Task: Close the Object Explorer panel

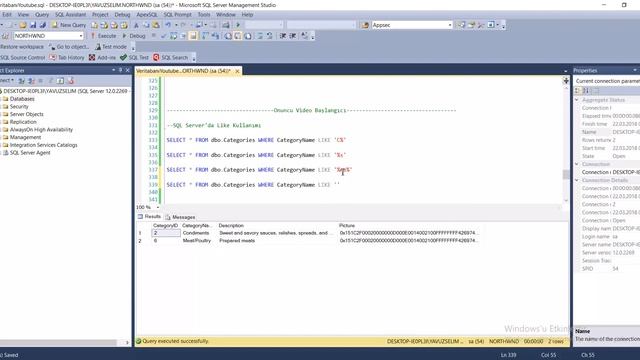Action: [128, 70]
